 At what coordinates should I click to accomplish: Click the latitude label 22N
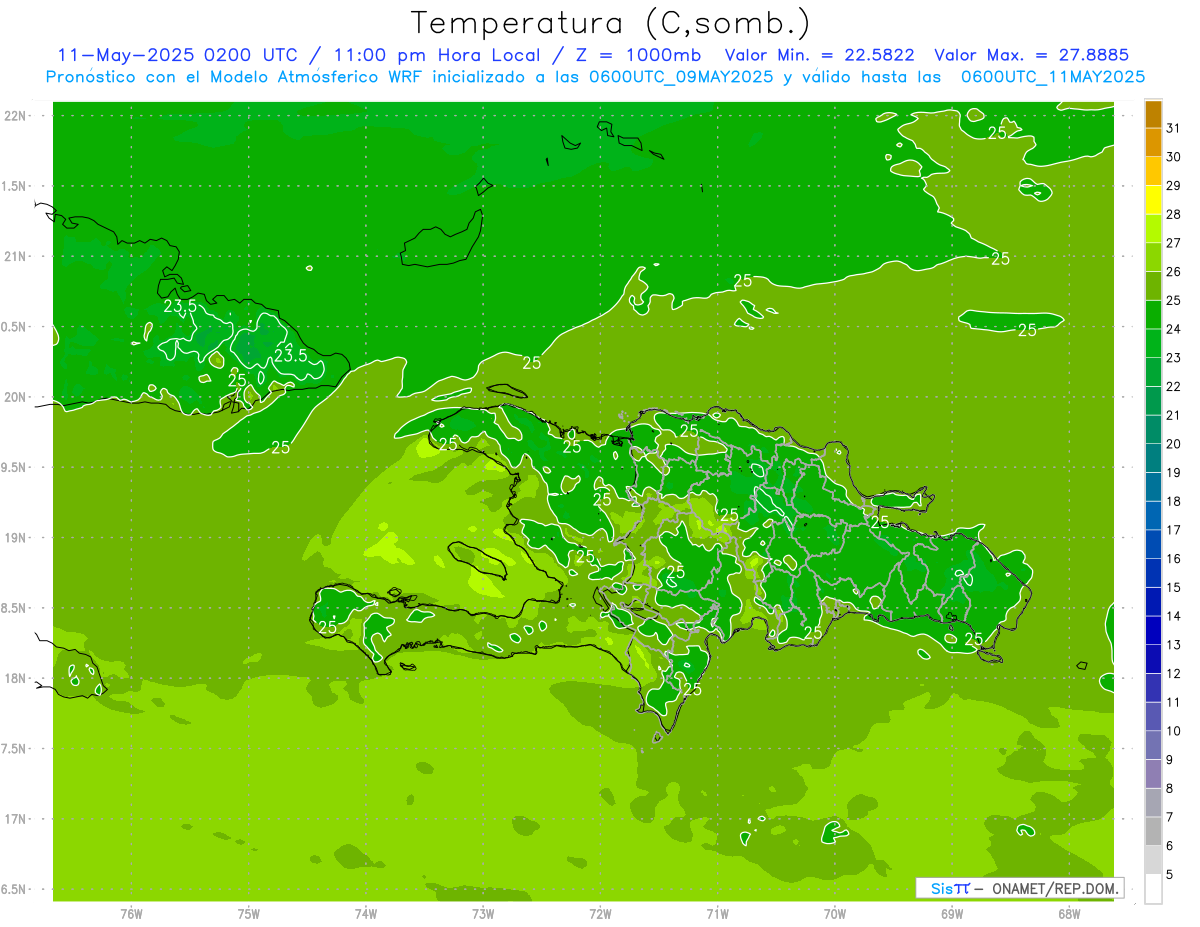[15, 115]
